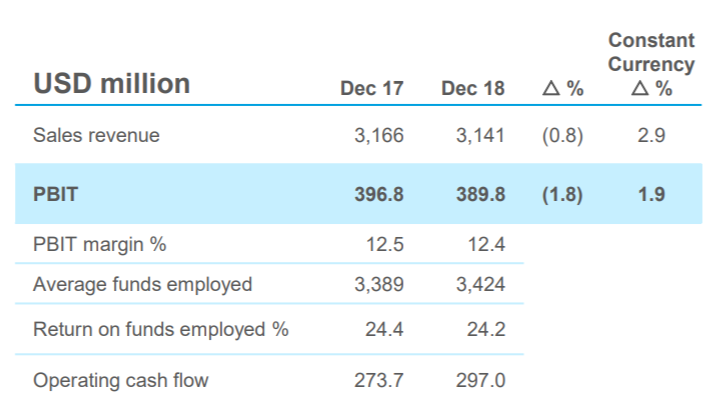This screenshot has width=725, height=398.
Task: Select Return on funds employed % label
Action: coord(161,330)
